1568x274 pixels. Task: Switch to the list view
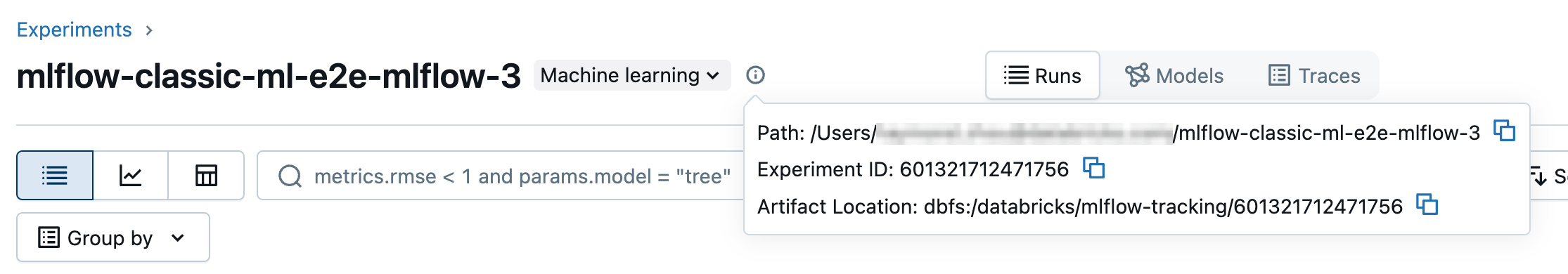point(55,175)
